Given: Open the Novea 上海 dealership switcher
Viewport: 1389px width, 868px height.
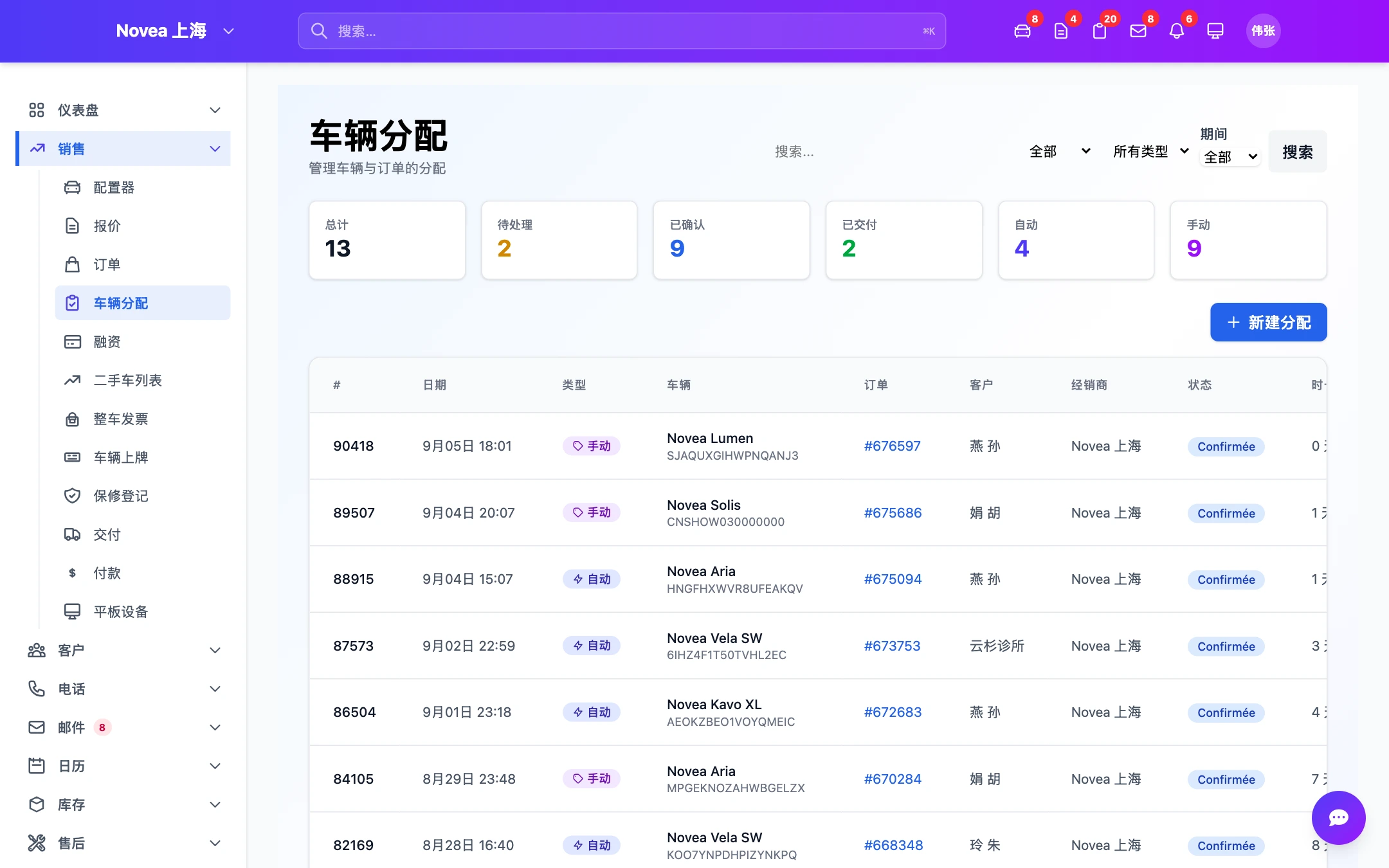Looking at the screenshot, I should 175,31.
